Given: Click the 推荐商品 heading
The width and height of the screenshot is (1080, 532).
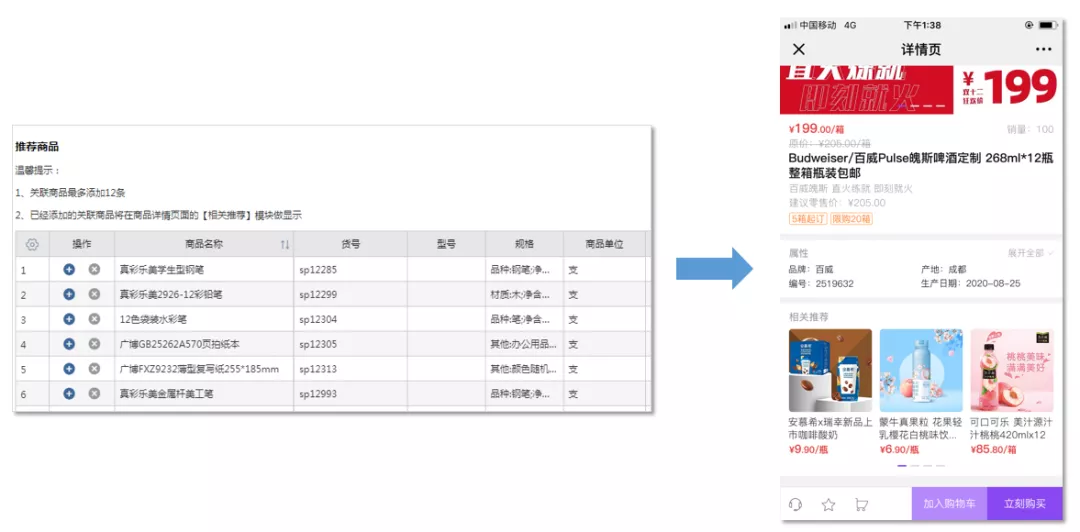Looking at the screenshot, I should coord(37,147).
